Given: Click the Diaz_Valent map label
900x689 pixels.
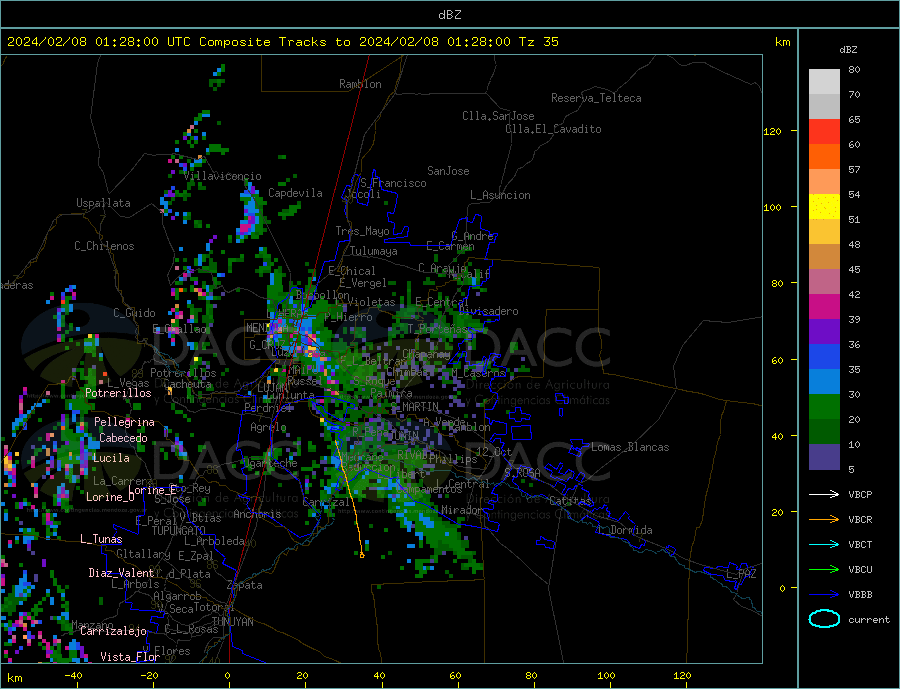Looking at the screenshot, I should point(121,573).
